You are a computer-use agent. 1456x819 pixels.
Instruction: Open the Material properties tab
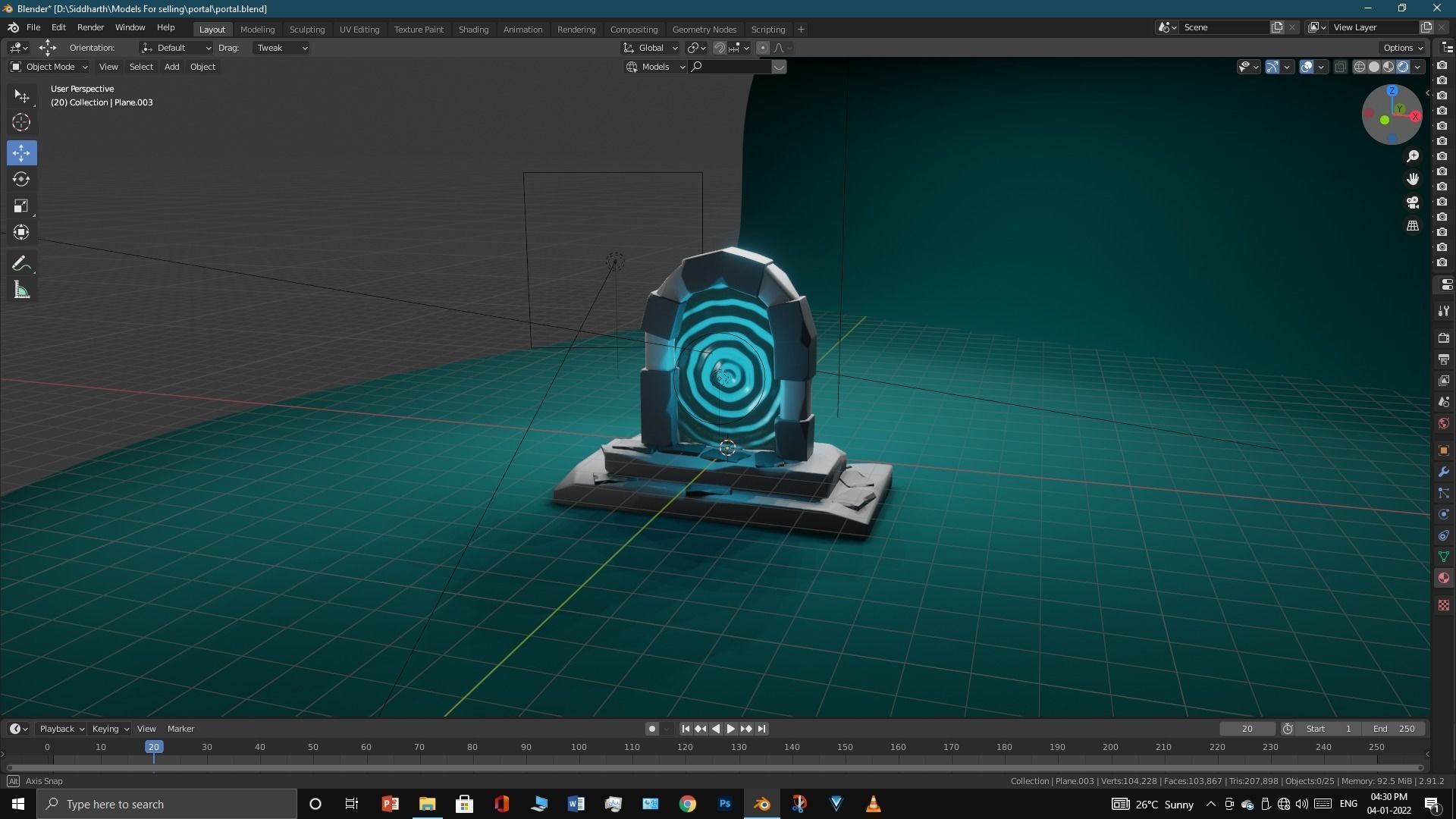coord(1443,578)
